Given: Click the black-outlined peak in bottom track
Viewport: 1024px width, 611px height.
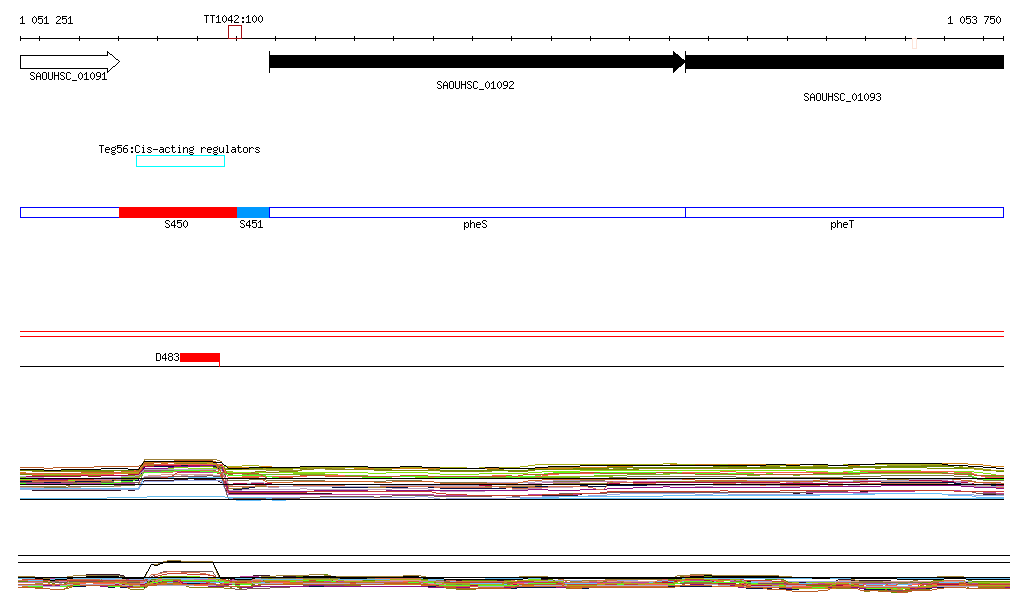Looking at the screenshot, I should pos(180,565).
